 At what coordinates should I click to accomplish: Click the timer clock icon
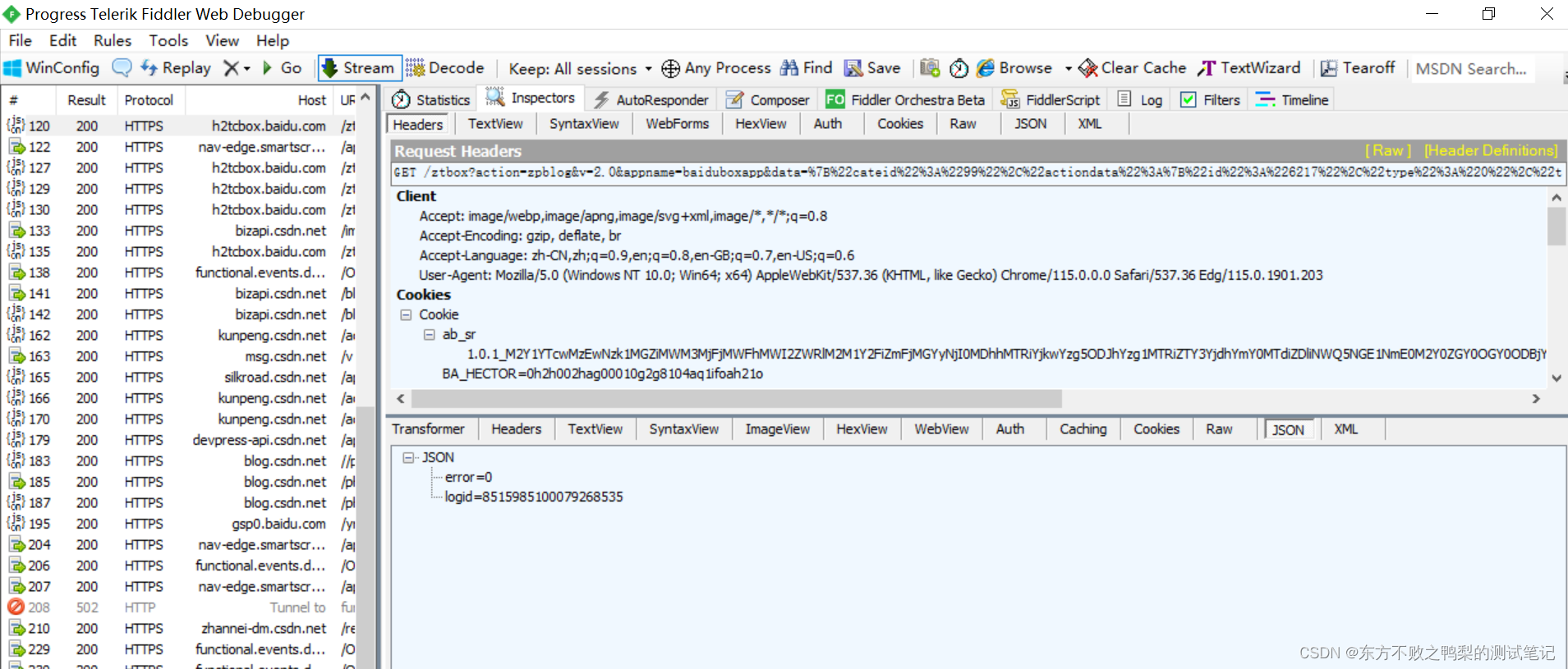[959, 68]
